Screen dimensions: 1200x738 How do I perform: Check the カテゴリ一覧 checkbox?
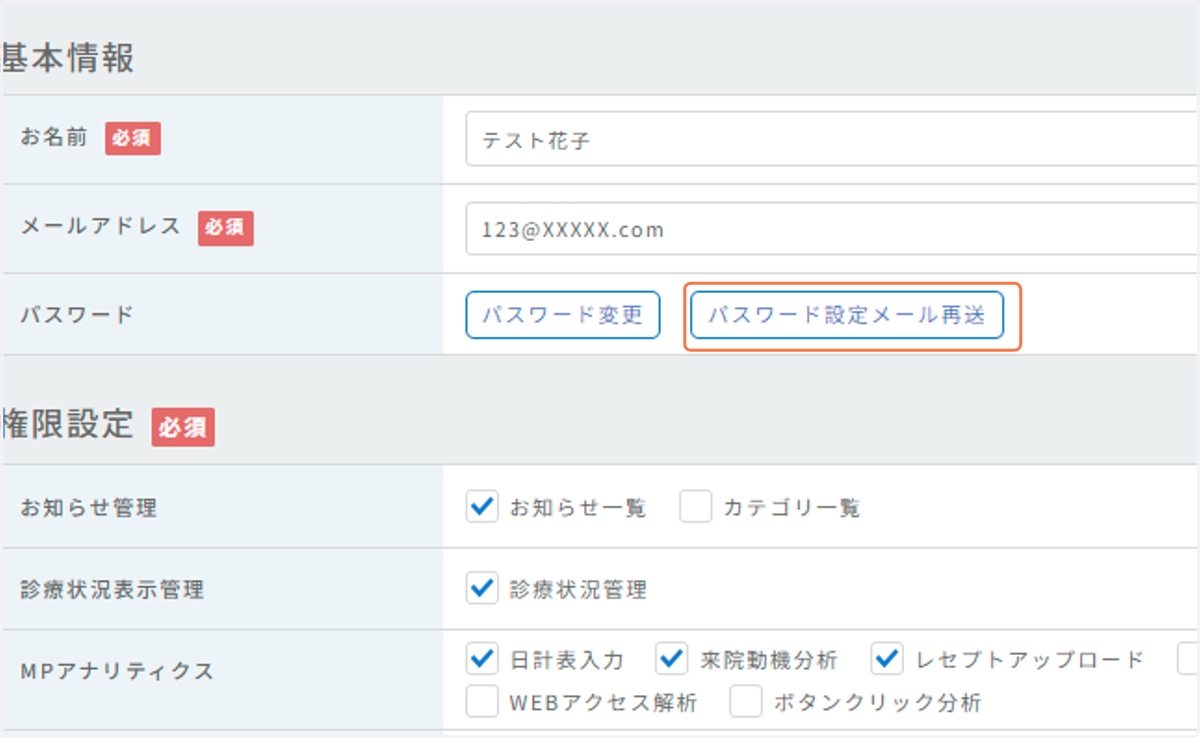(696, 507)
